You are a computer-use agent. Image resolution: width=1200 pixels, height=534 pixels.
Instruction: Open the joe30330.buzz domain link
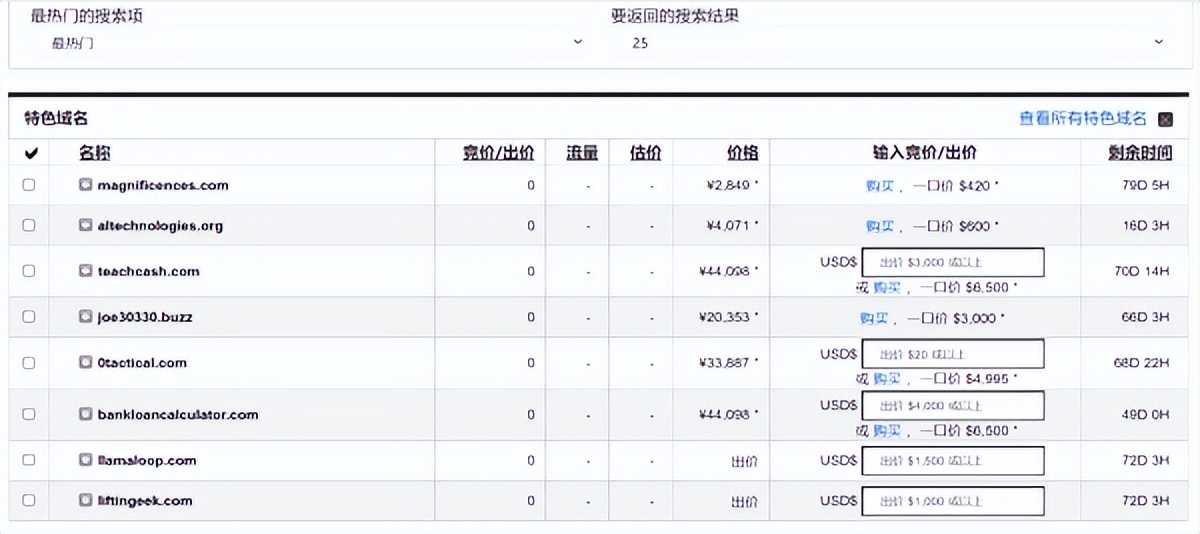[145, 317]
